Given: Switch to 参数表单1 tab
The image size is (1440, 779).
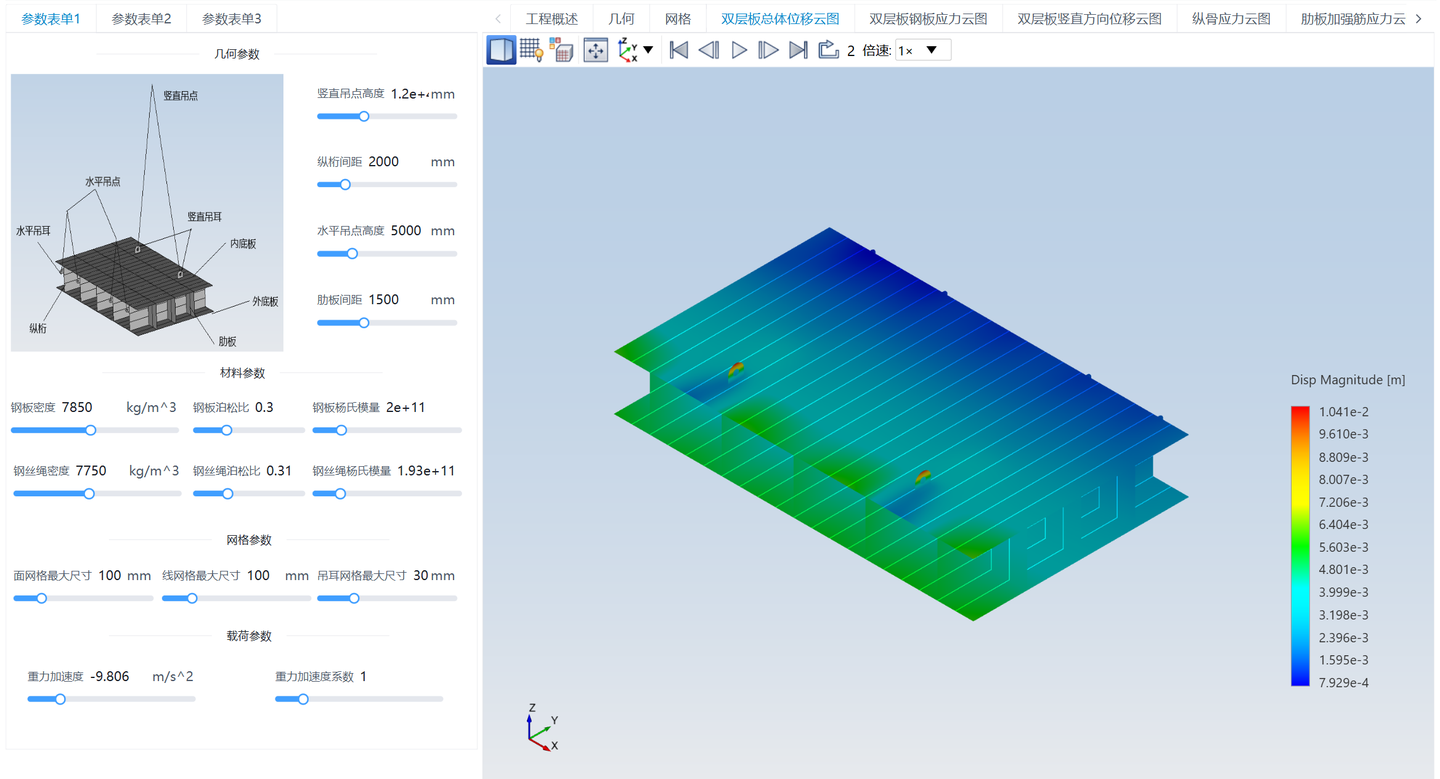Looking at the screenshot, I should pos(51,18).
